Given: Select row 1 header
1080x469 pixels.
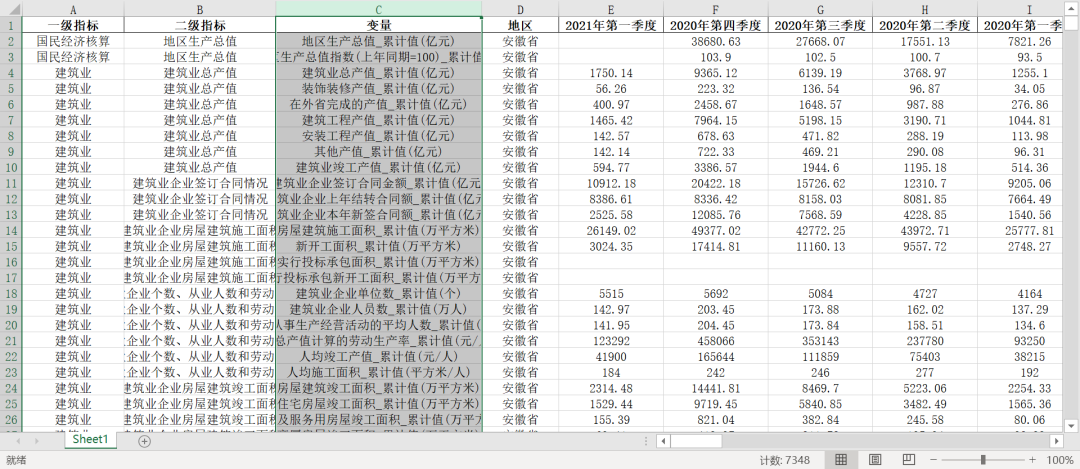Looking at the screenshot, I should (x=11, y=25).
